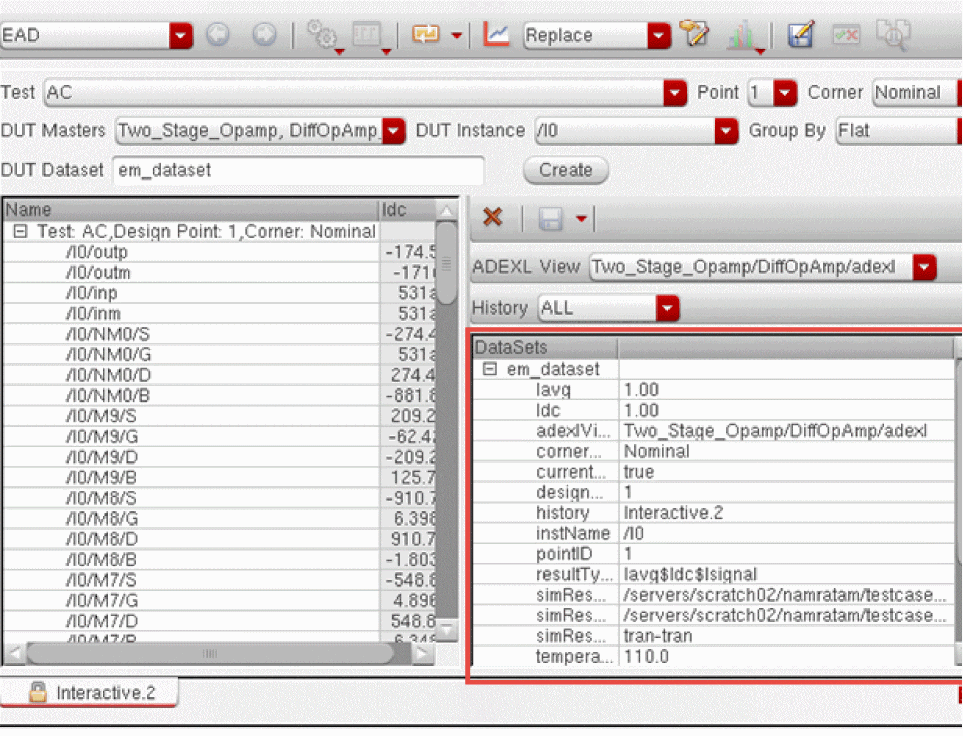Click the back navigation arrow icon
This screenshot has width=963, height=736.
pos(217,35)
